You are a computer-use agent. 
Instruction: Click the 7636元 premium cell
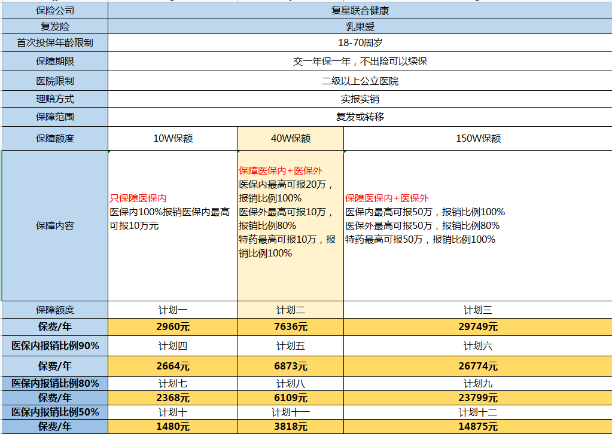pos(290,327)
